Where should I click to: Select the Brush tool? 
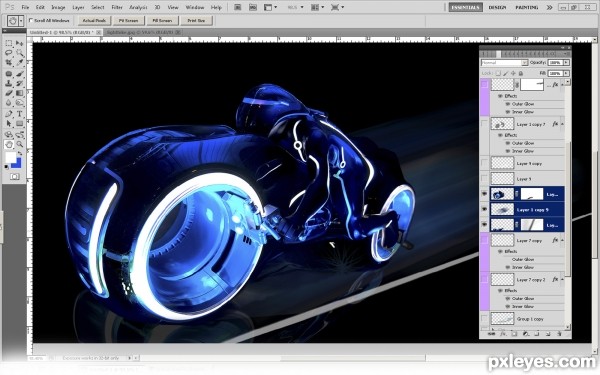coord(20,74)
